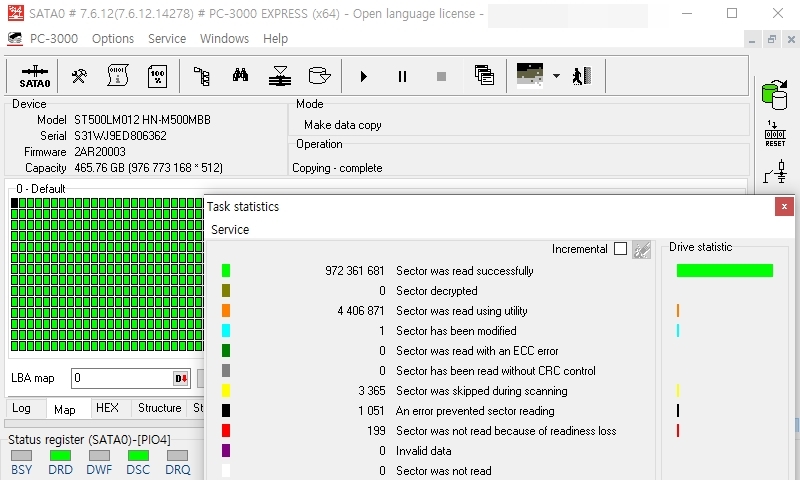Click the sector map build icon

tap(280, 76)
